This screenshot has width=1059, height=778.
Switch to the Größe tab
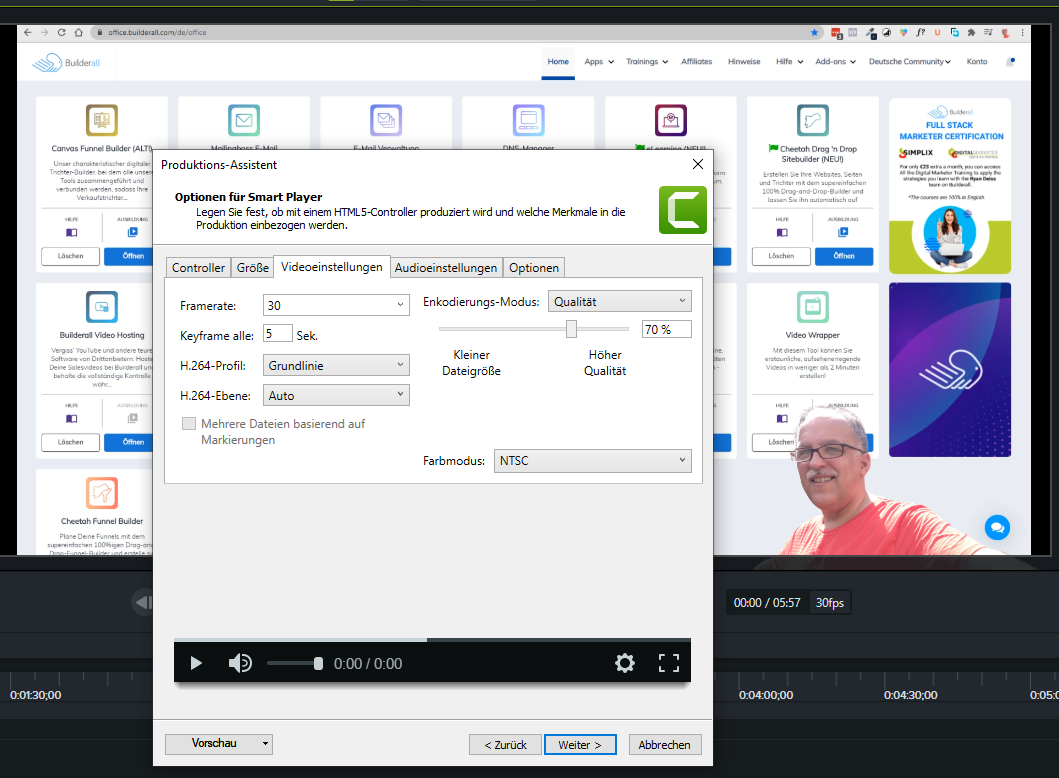tap(253, 267)
